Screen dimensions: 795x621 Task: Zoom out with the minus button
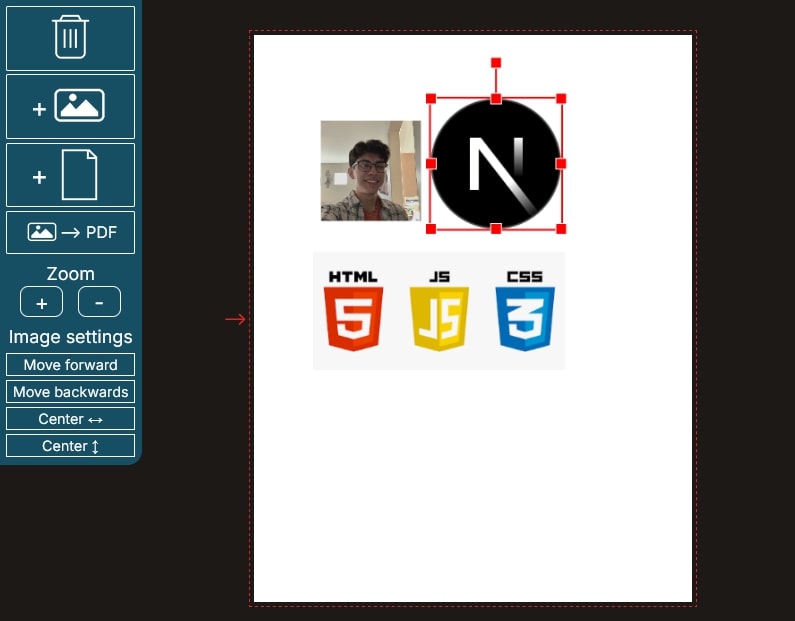pos(99,302)
